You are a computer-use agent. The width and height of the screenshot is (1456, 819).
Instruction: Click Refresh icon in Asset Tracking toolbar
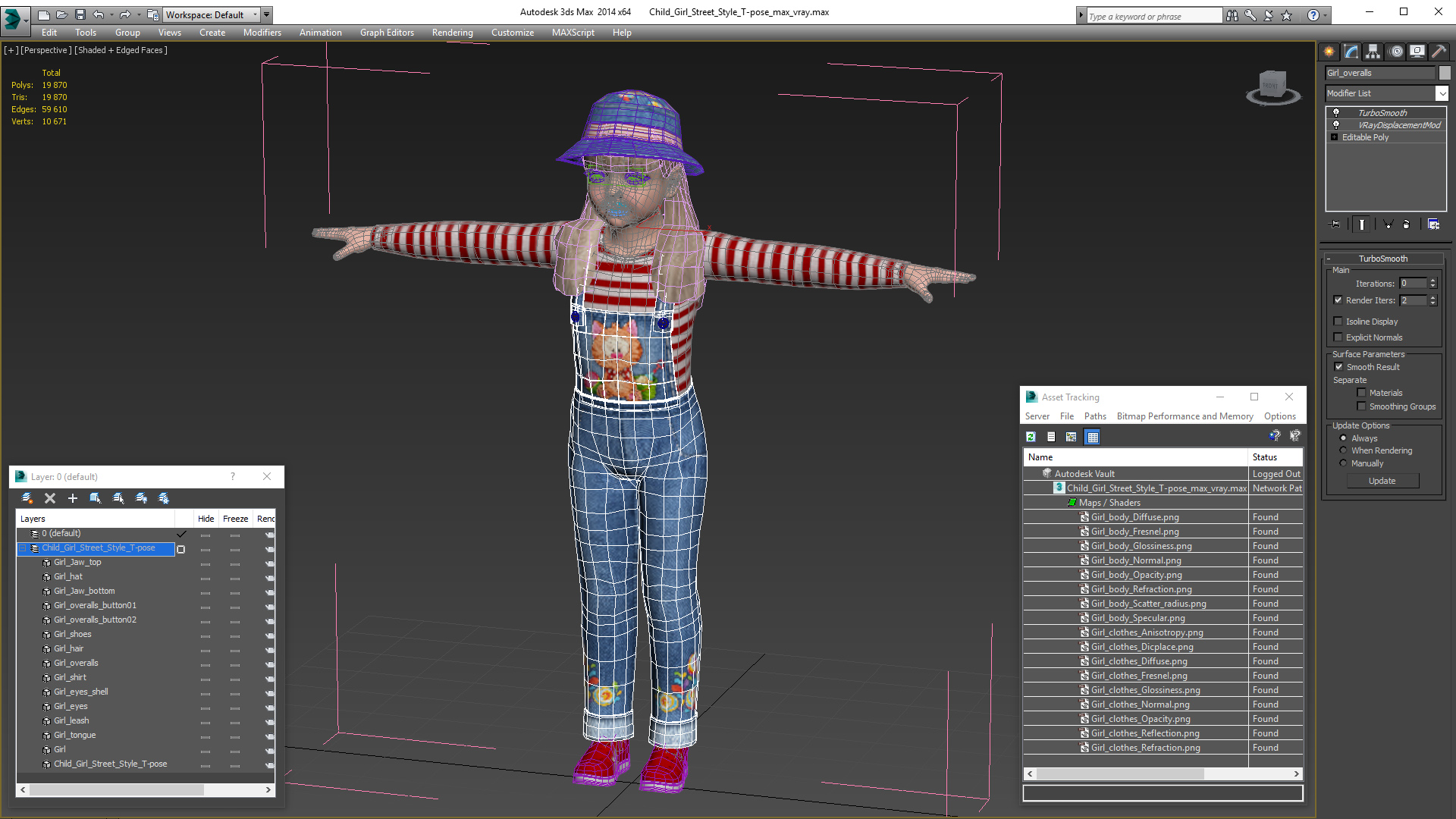pyautogui.click(x=1031, y=437)
